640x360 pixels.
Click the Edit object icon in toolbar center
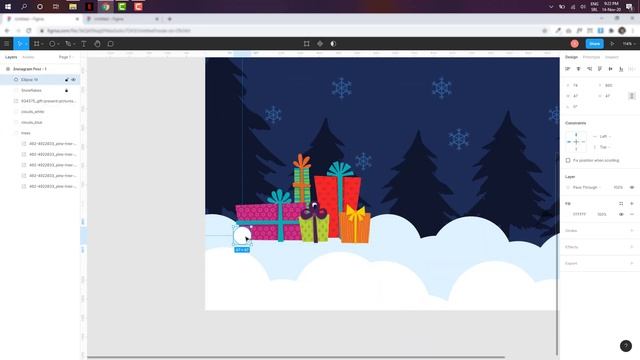pyautogui.click(x=307, y=44)
